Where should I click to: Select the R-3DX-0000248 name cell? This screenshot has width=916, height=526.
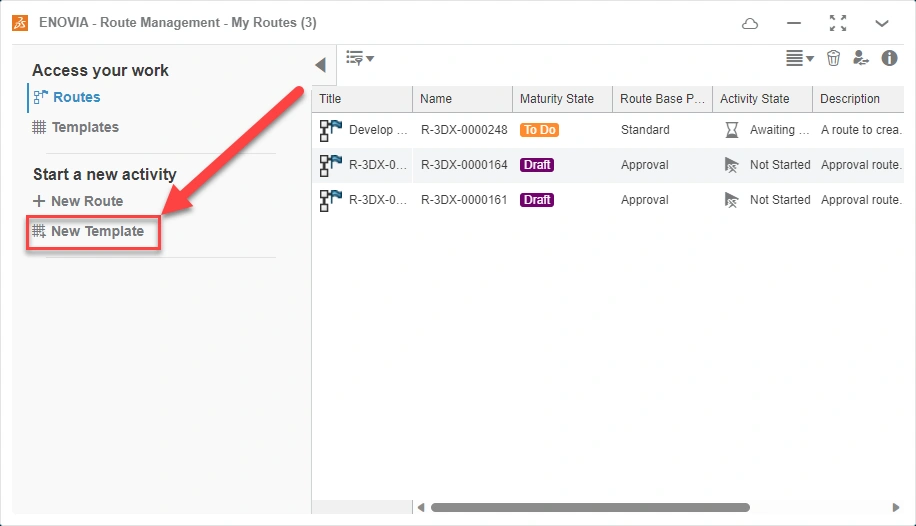tap(464, 130)
